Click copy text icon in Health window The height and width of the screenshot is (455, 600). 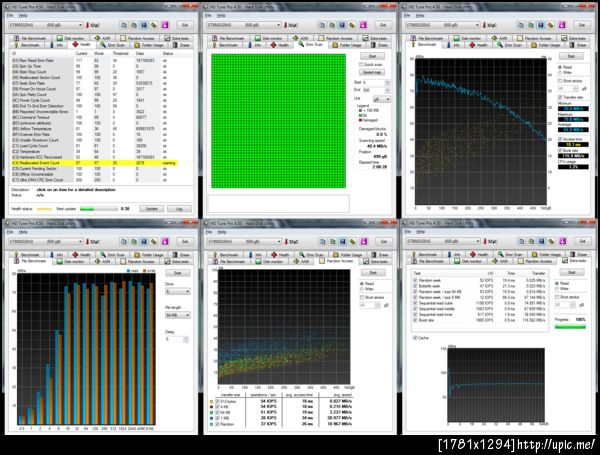124,25
